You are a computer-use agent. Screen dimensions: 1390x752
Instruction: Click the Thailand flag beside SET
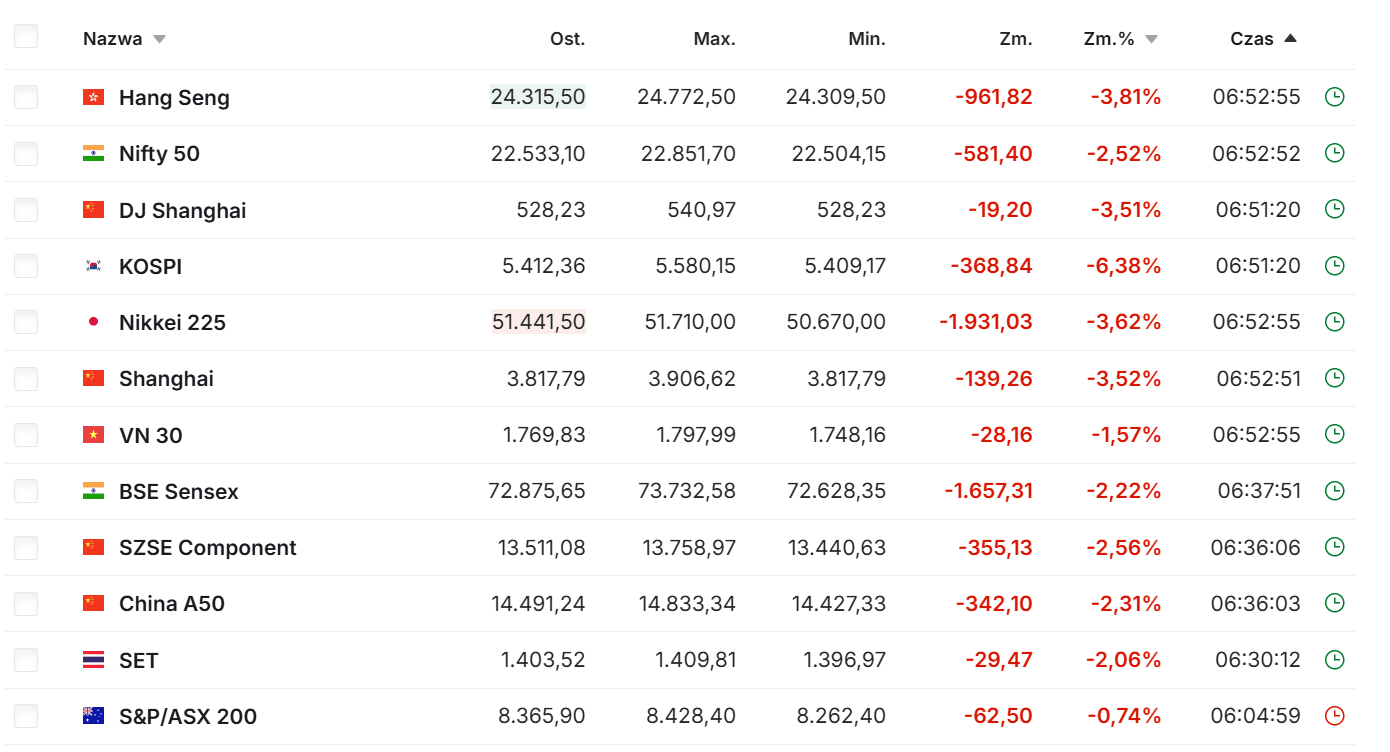point(93,660)
